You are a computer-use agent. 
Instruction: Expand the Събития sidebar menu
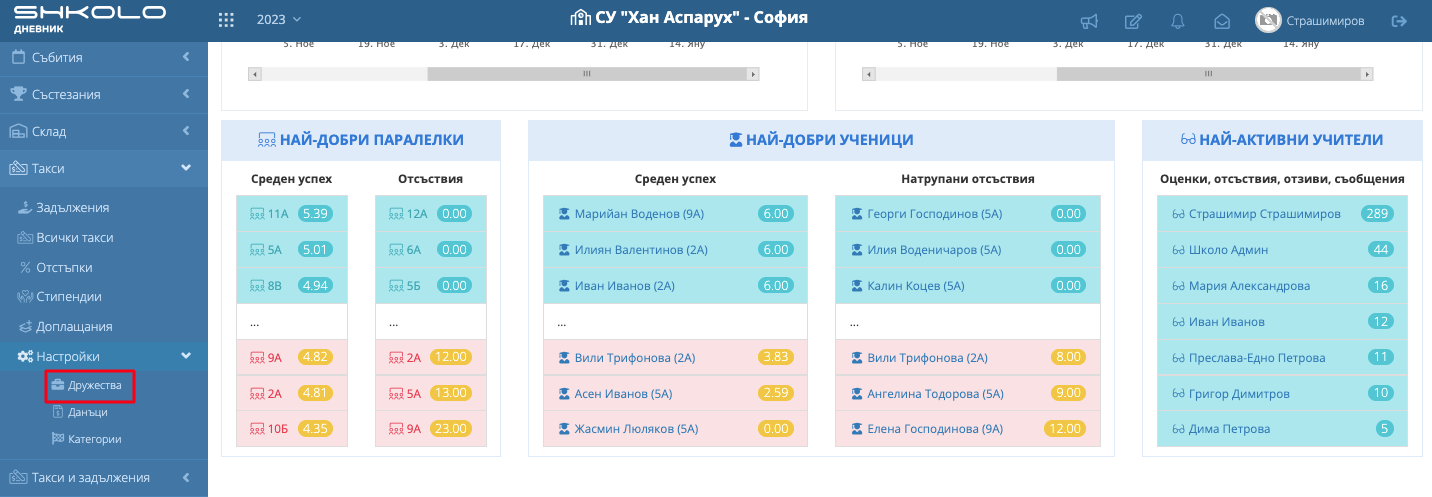coord(104,57)
